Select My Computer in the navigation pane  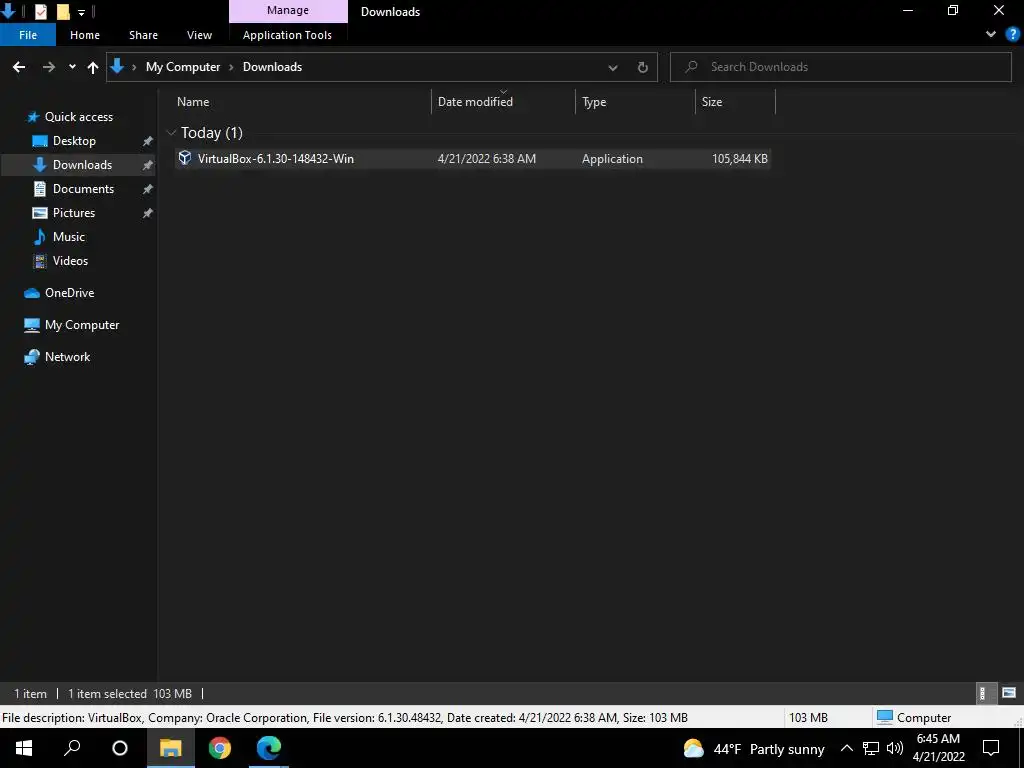82,325
